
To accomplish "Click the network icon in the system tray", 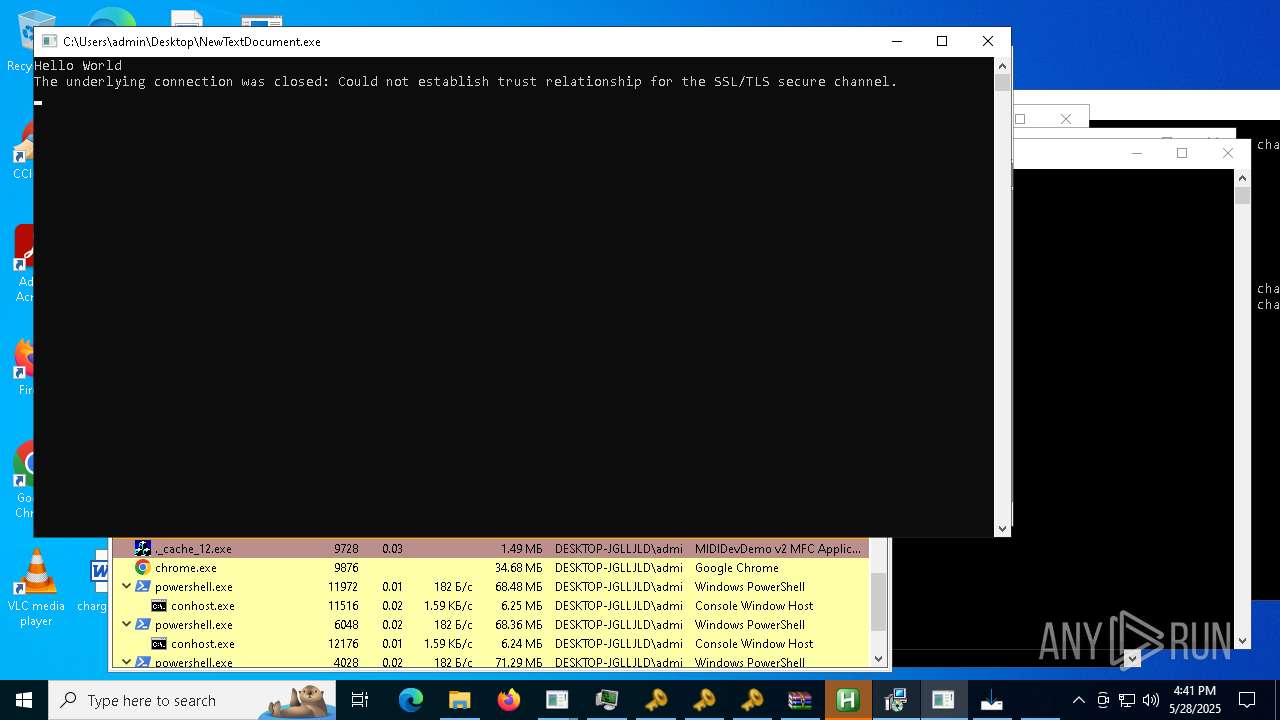I will tap(1126, 700).
